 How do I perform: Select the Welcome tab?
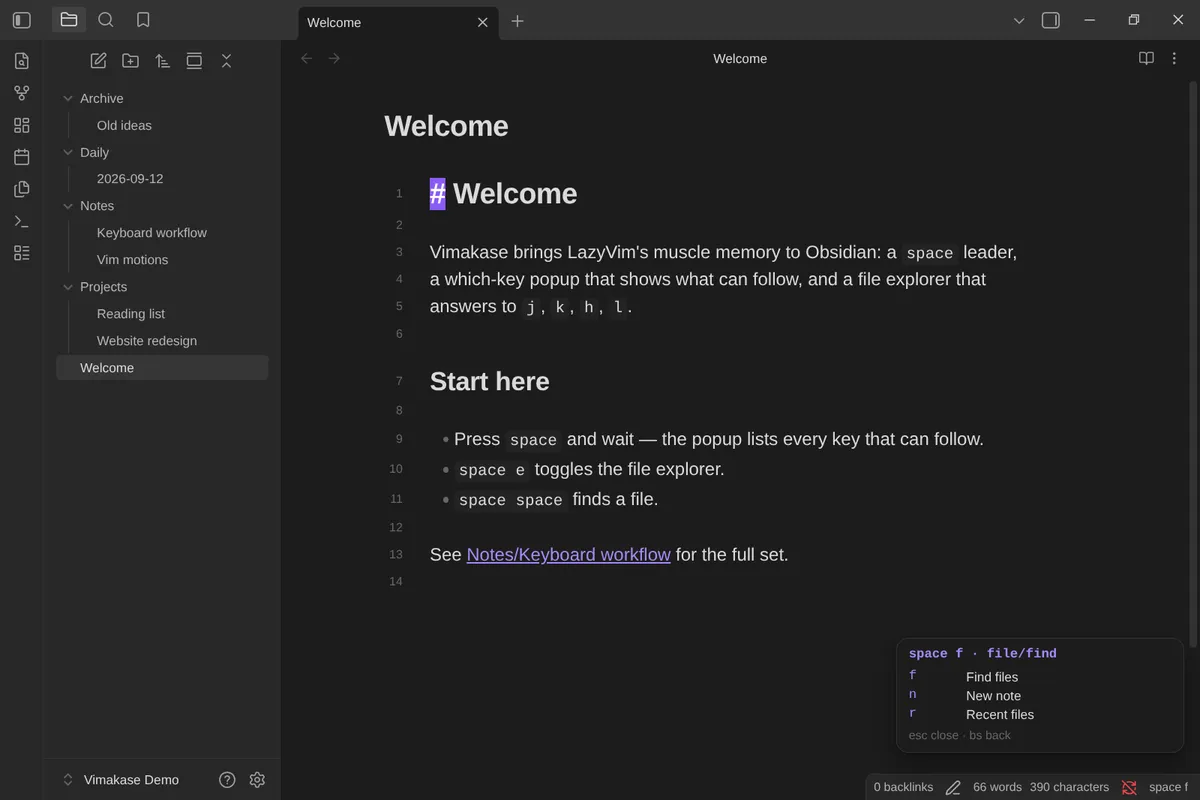(x=398, y=22)
